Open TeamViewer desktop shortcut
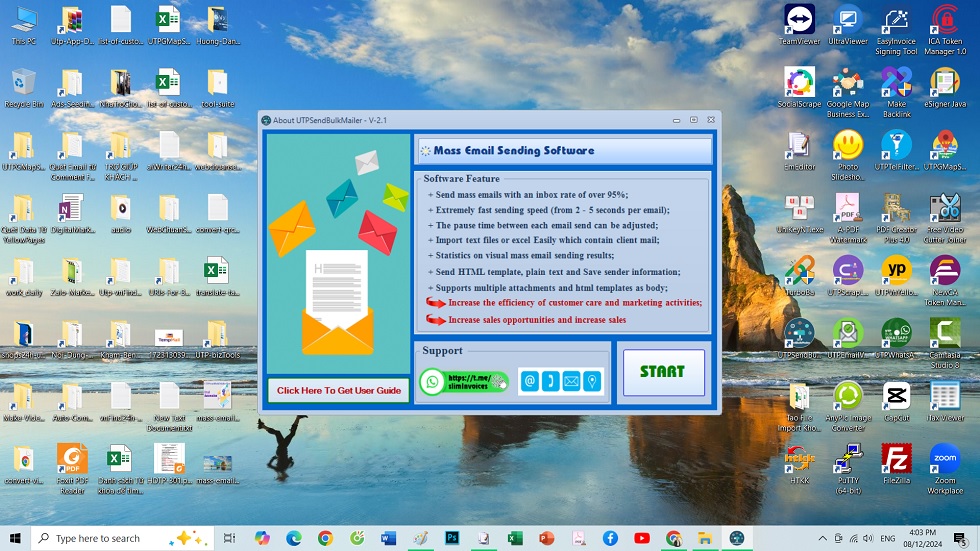The height and width of the screenshot is (551, 980). coord(799,24)
